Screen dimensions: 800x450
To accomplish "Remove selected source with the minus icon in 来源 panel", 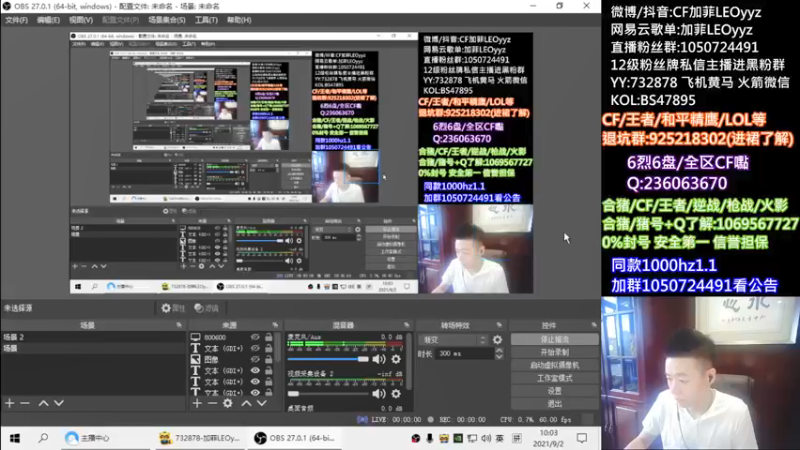I will point(212,403).
